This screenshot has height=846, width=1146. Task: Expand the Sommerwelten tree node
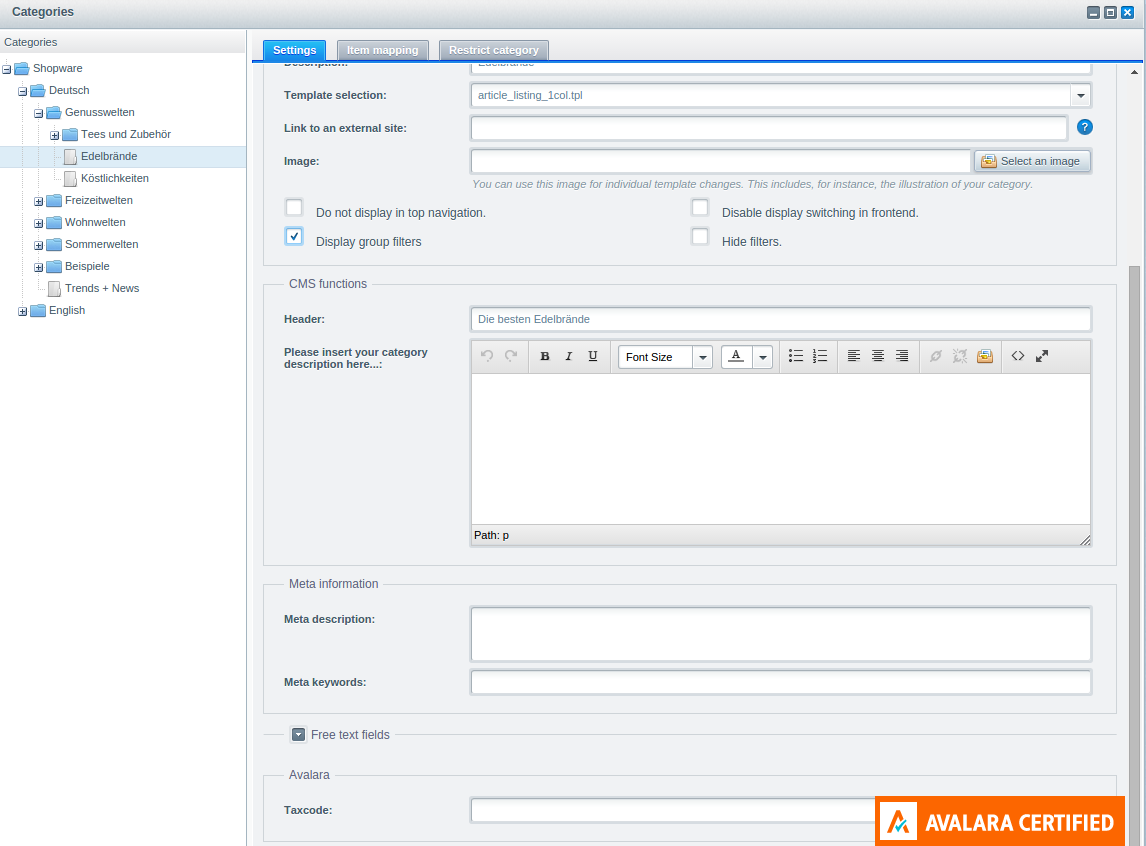[x=39, y=245]
